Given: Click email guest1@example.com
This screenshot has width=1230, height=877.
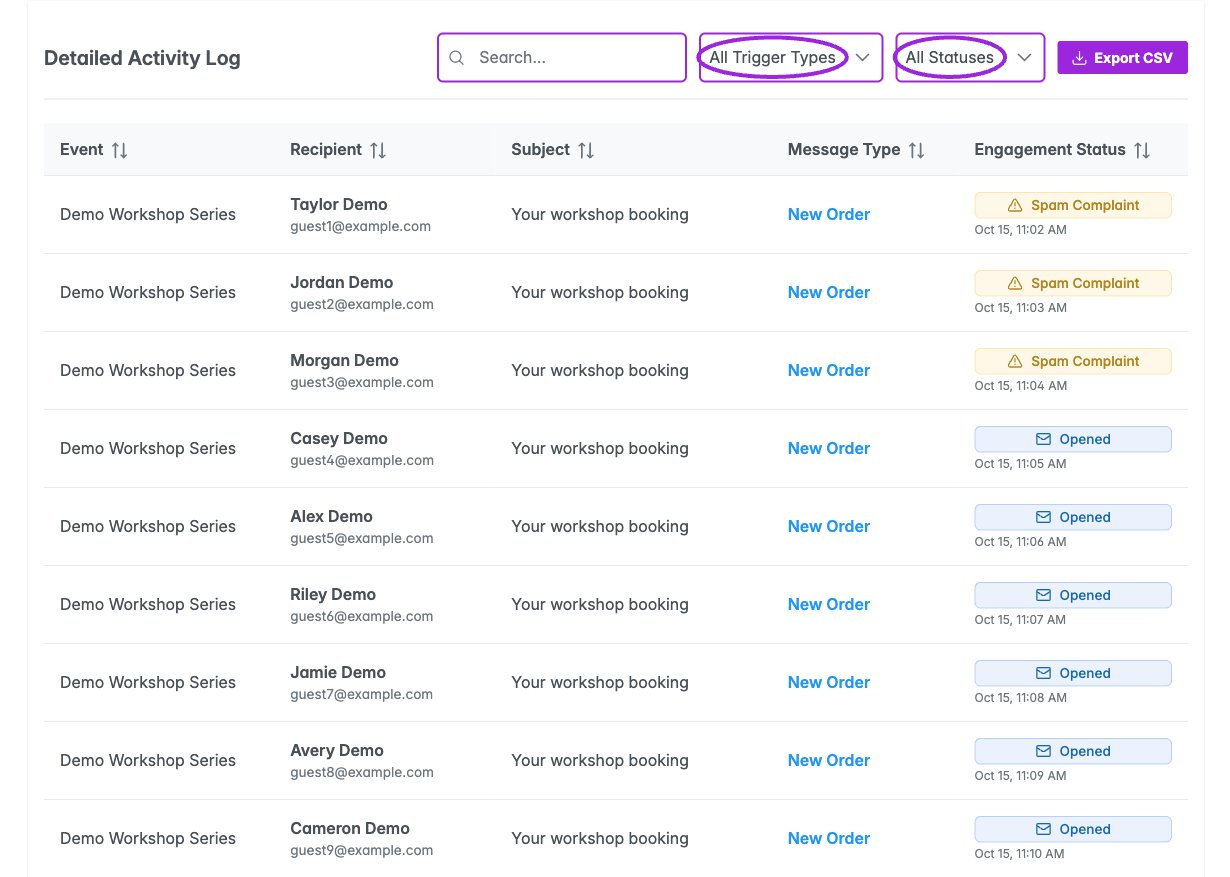Looking at the screenshot, I should tap(361, 227).
